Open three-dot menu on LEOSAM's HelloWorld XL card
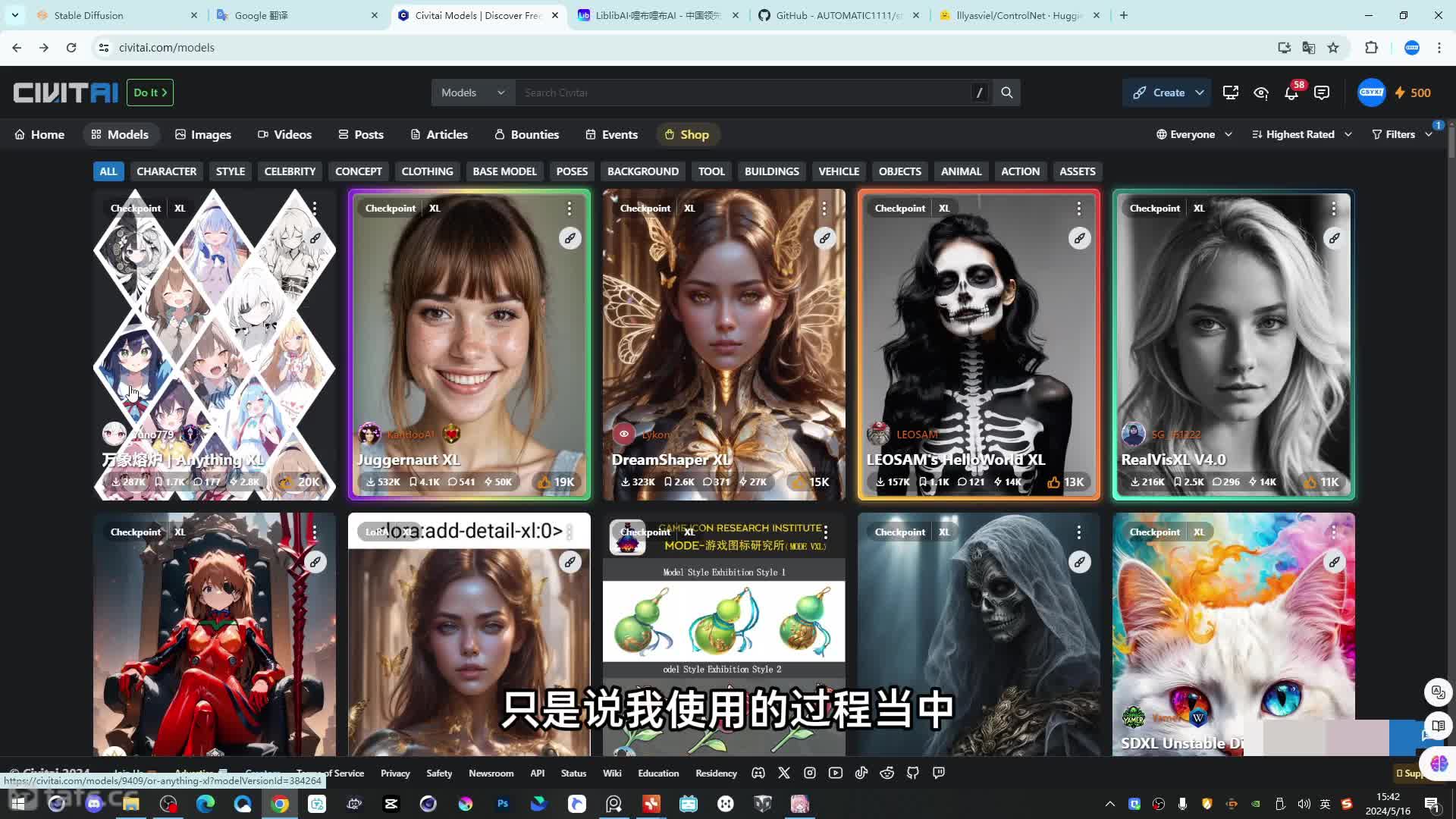The width and height of the screenshot is (1456, 819). tap(1079, 208)
